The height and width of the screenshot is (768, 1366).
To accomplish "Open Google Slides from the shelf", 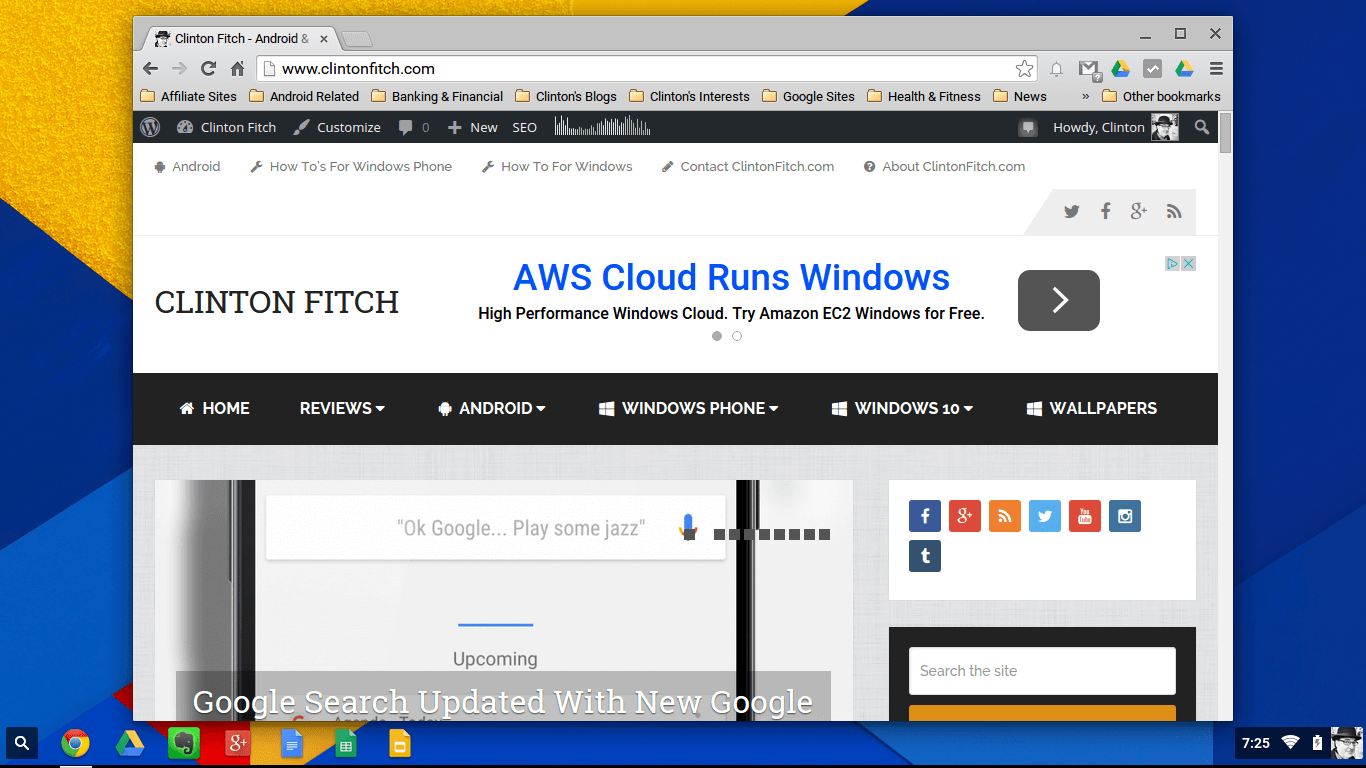I will click(399, 743).
